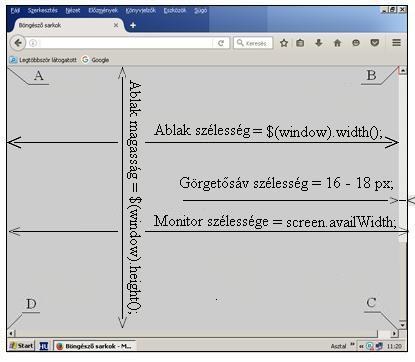This screenshot has width=415, height=362.
Task: Open downloads arrow icon
Action: pyautogui.click(x=319, y=43)
